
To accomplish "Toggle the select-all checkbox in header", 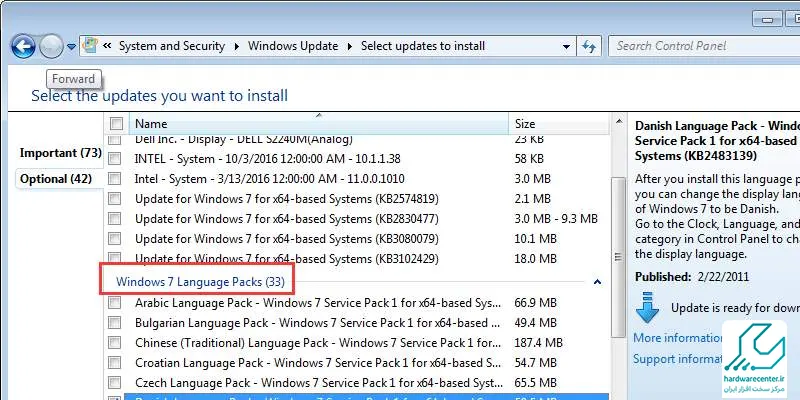I will point(116,123).
